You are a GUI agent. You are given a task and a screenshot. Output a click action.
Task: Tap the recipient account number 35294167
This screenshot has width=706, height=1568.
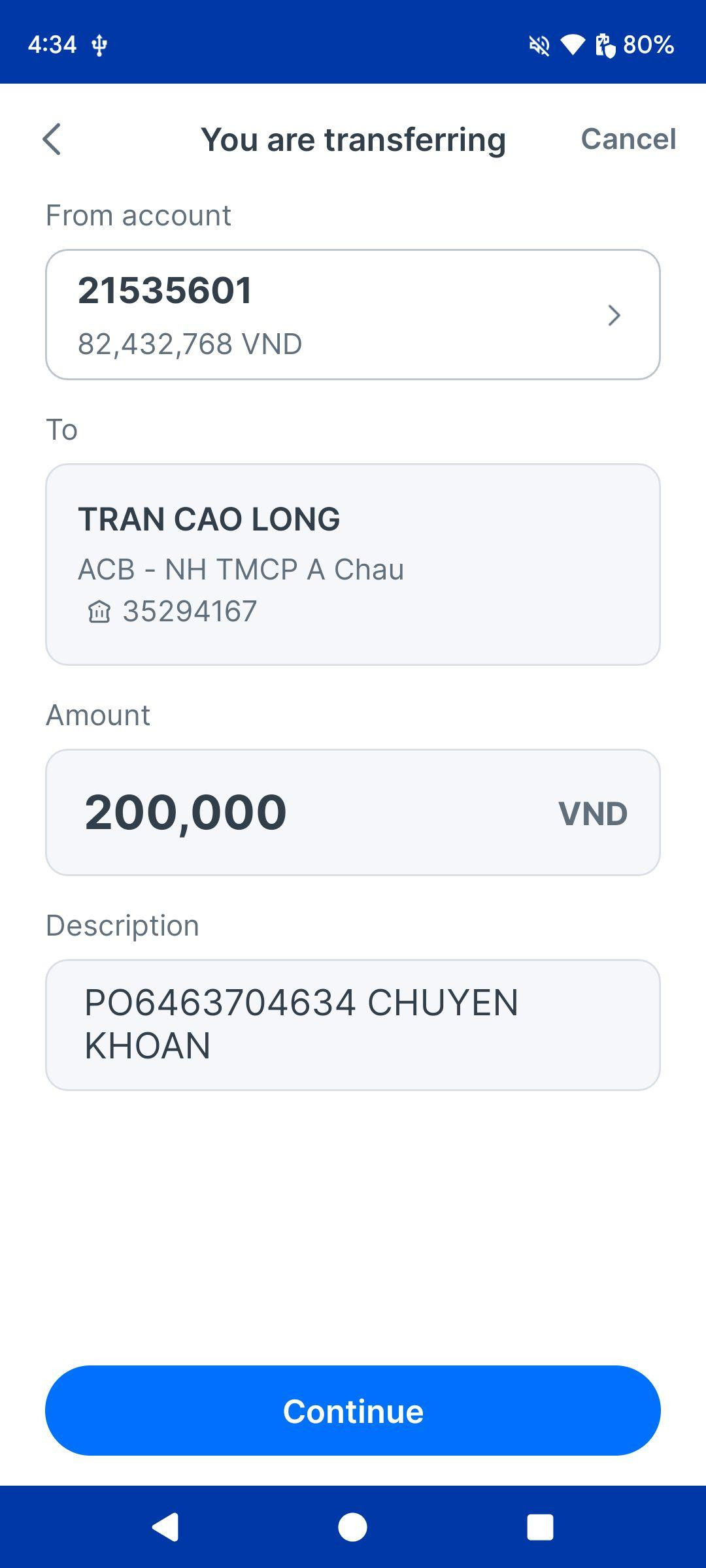tap(190, 612)
